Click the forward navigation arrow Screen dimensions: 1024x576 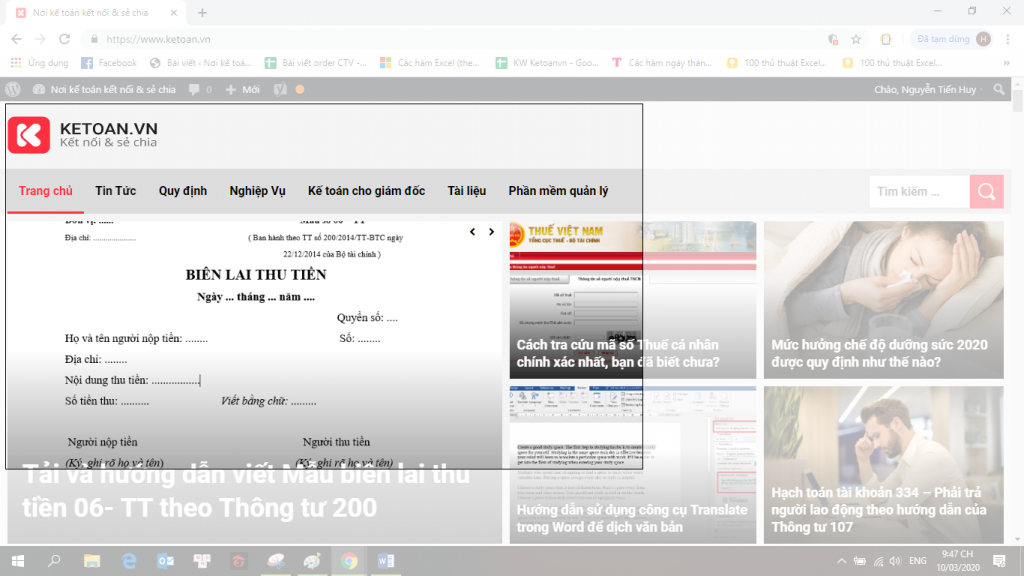pos(40,39)
